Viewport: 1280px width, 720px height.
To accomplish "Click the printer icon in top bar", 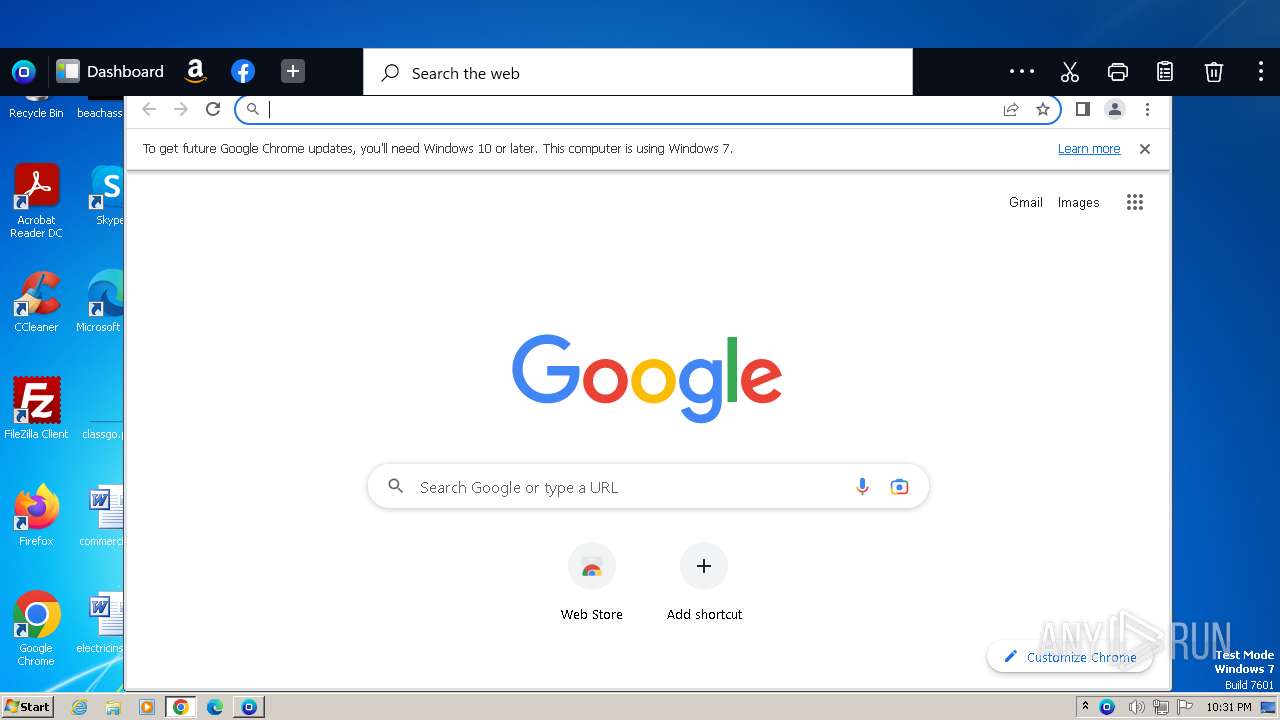I will coord(1118,71).
